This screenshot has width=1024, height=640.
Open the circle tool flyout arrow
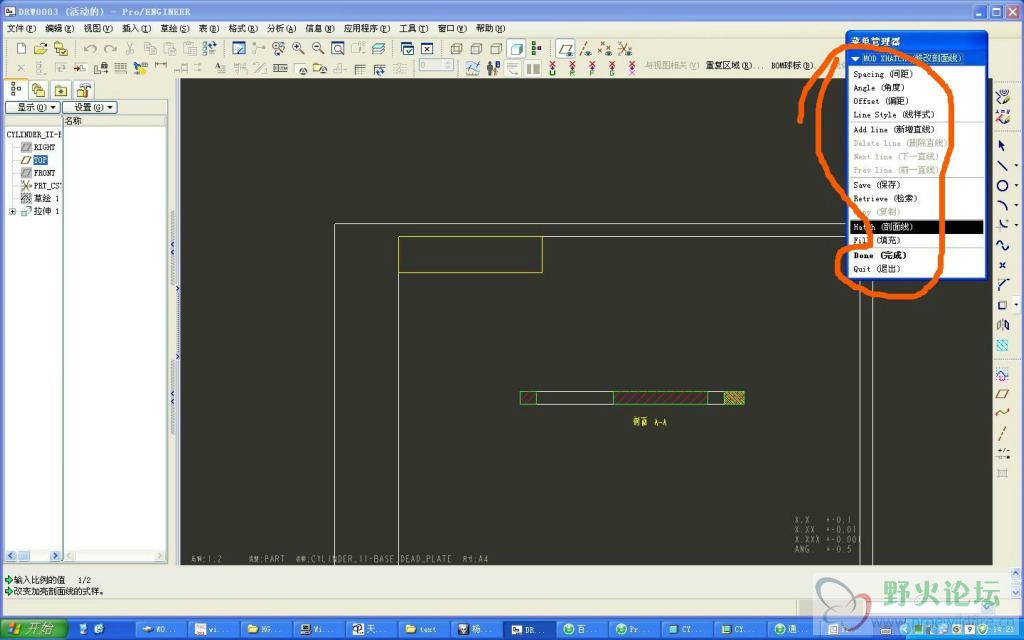1016,187
